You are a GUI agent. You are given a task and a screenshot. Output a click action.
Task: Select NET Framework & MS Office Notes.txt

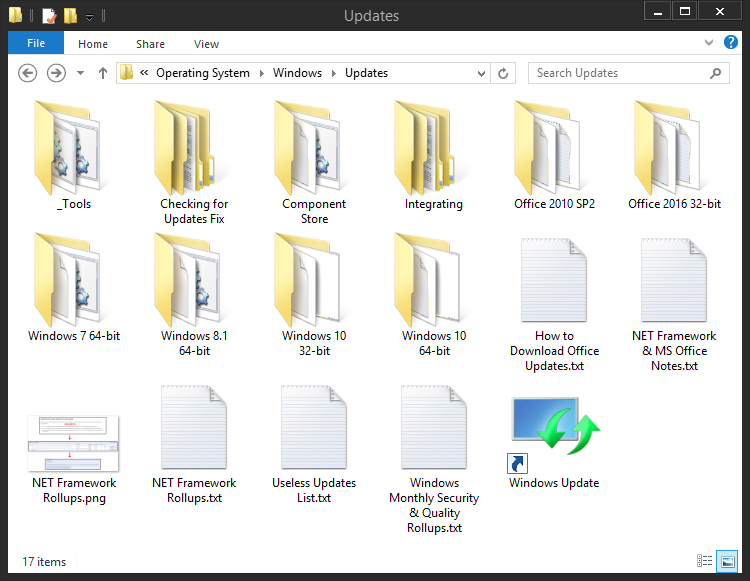tap(674, 305)
